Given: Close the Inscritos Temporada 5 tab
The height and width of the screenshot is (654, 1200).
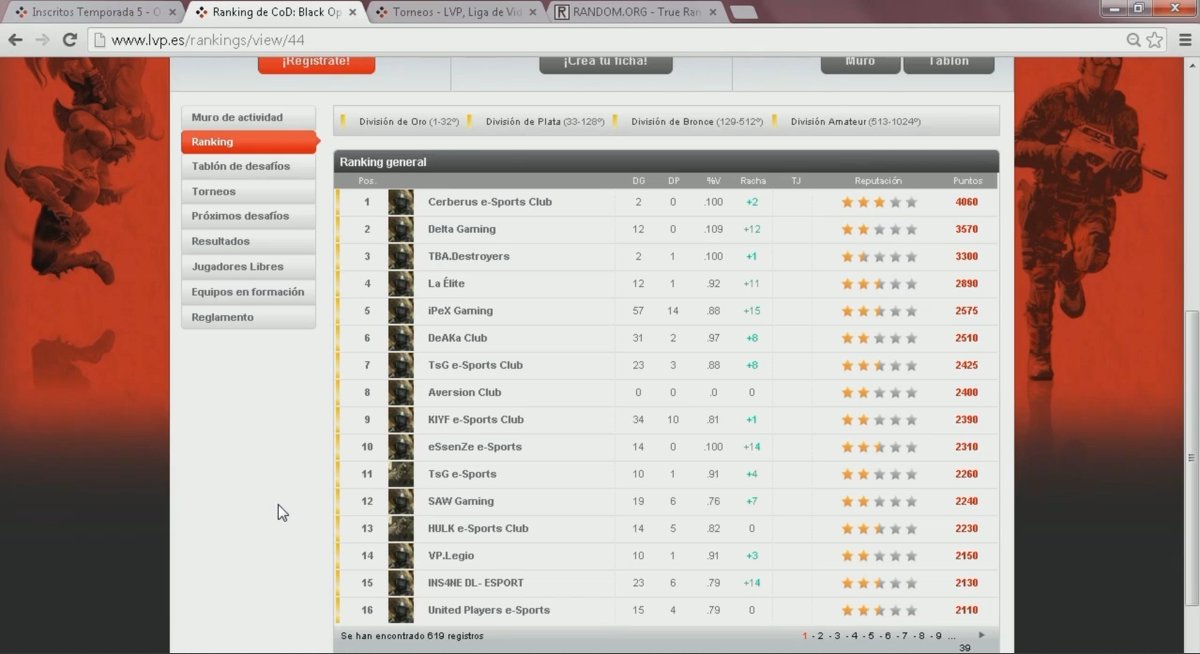Looking at the screenshot, I should (x=173, y=12).
